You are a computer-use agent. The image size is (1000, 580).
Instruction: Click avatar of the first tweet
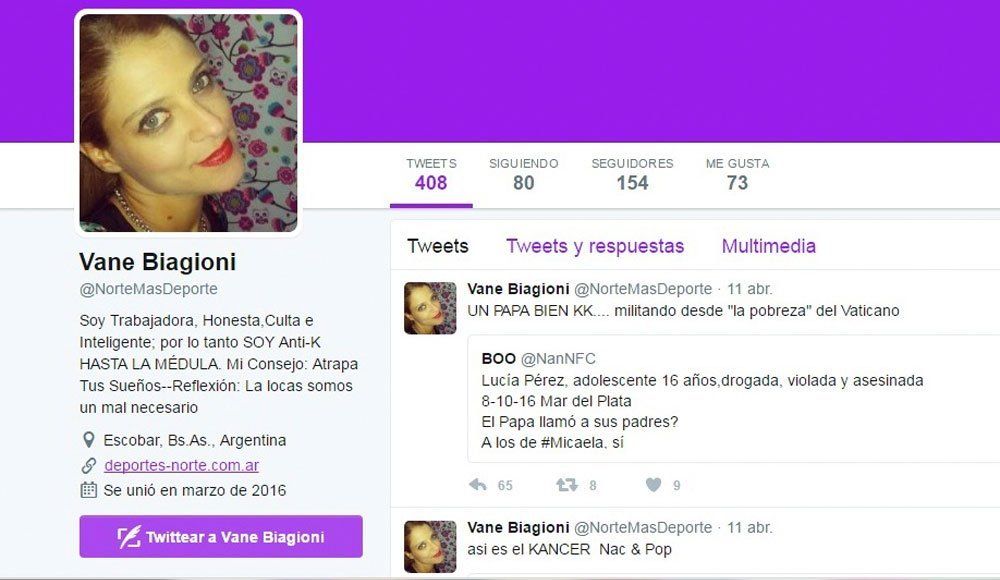tap(430, 308)
